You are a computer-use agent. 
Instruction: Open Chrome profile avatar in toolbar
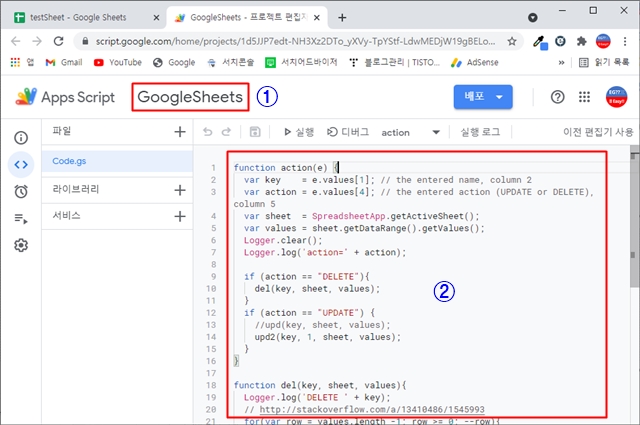[603, 41]
